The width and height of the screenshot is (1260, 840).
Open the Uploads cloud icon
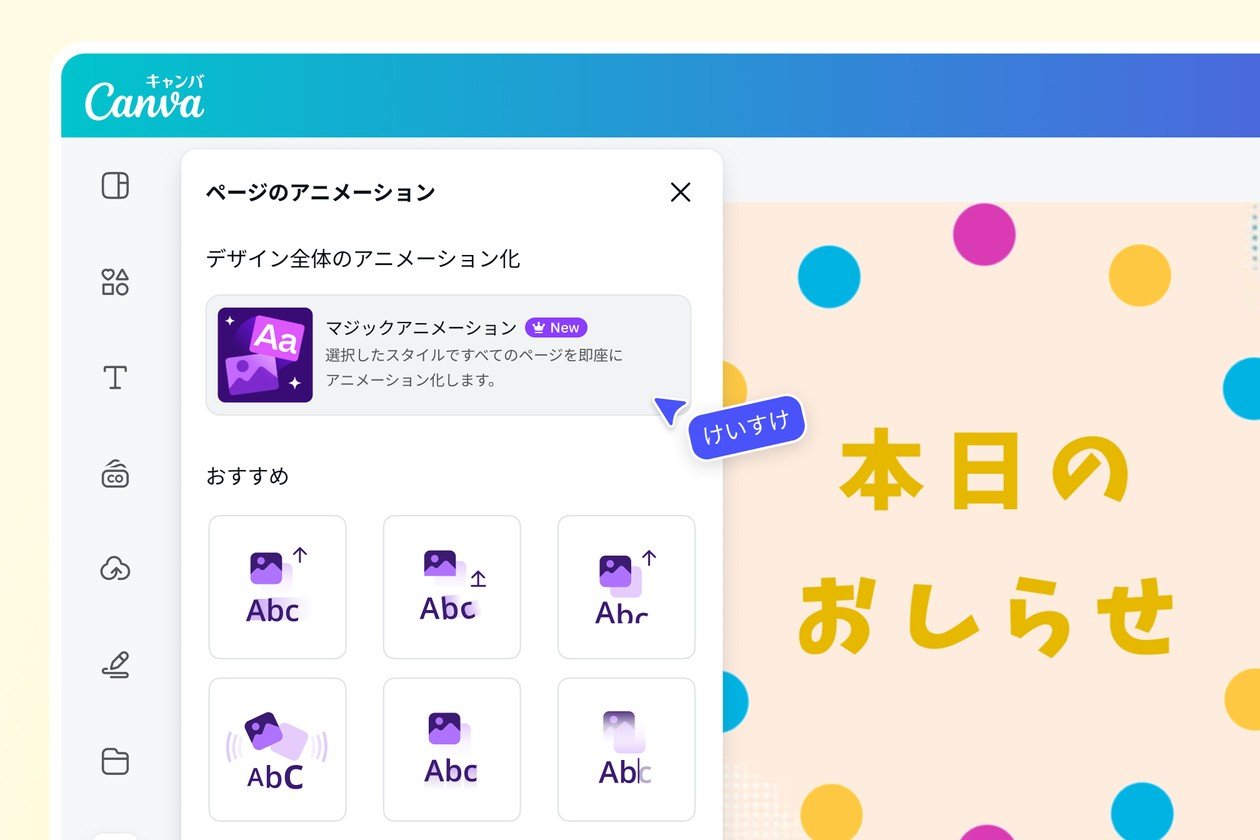[x=115, y=569]
